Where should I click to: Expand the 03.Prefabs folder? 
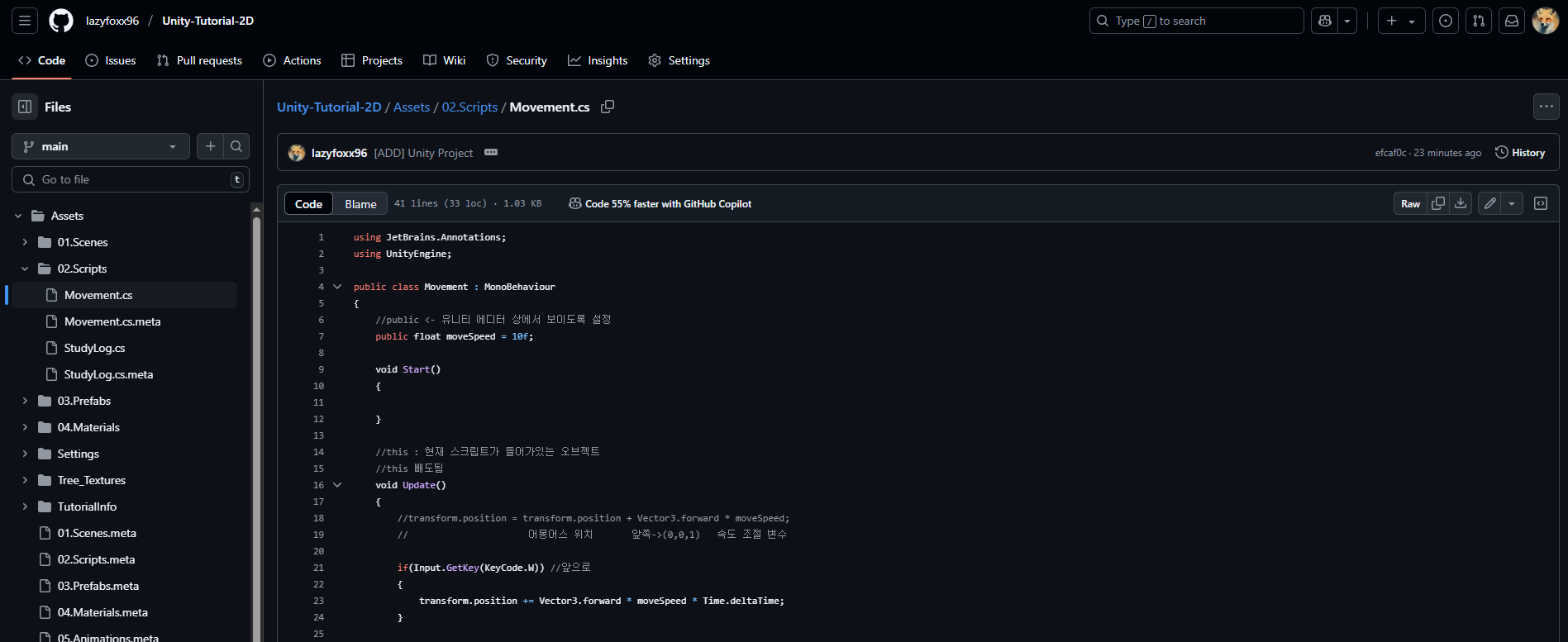[25, 401]
